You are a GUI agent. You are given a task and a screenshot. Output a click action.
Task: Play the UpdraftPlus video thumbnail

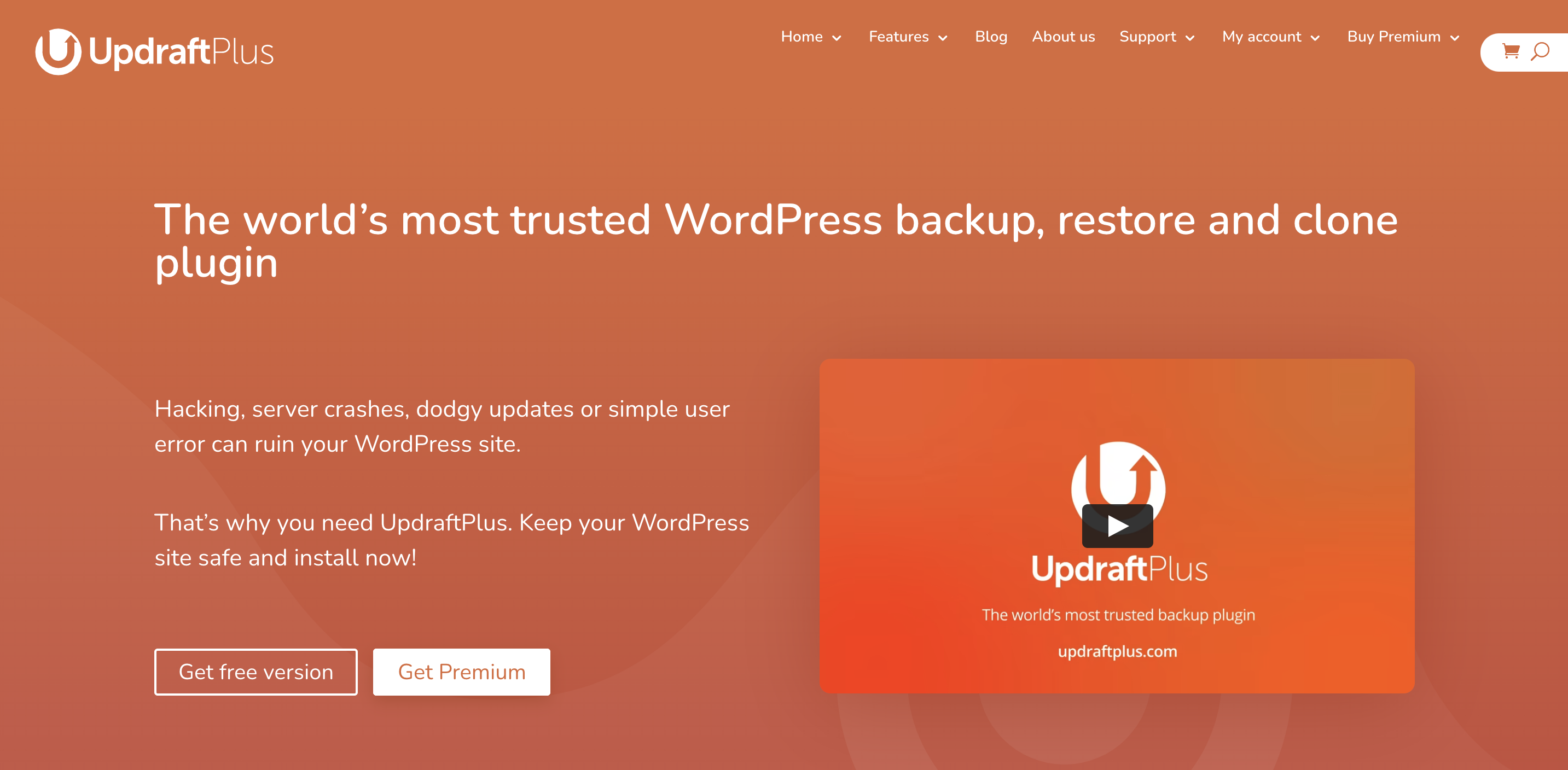pos(1116,525)
